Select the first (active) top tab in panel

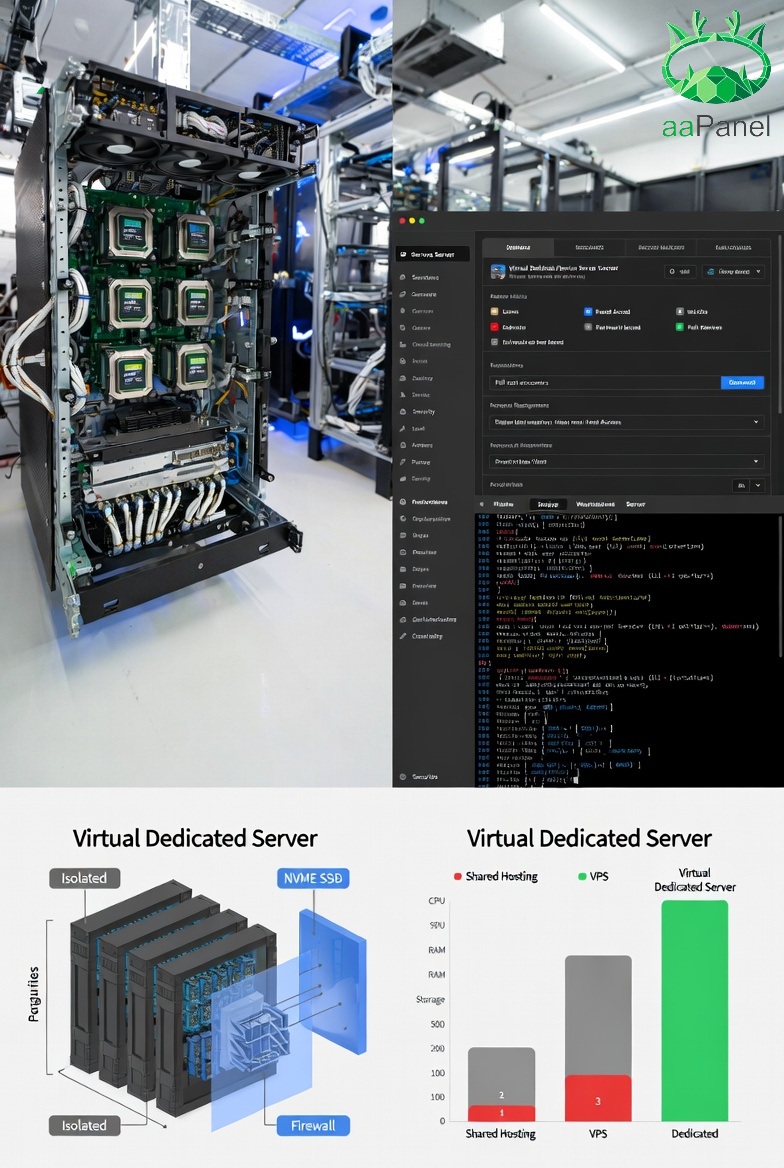(518, 247)
